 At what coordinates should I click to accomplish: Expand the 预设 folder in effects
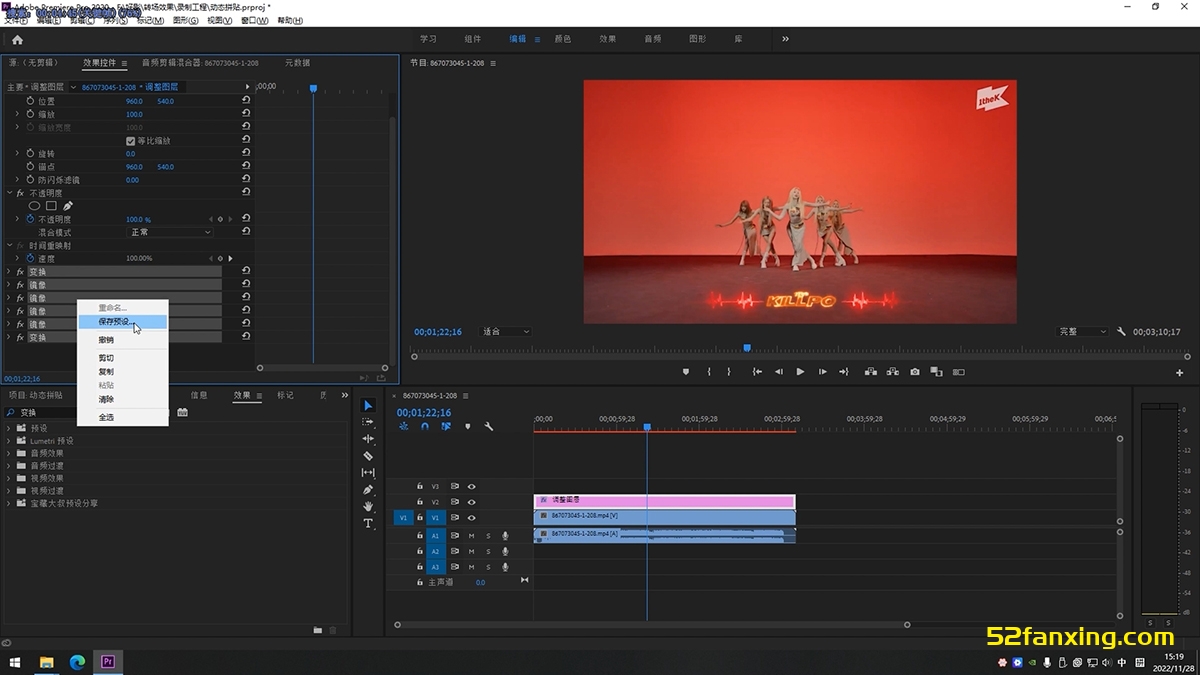coord(9,428)
